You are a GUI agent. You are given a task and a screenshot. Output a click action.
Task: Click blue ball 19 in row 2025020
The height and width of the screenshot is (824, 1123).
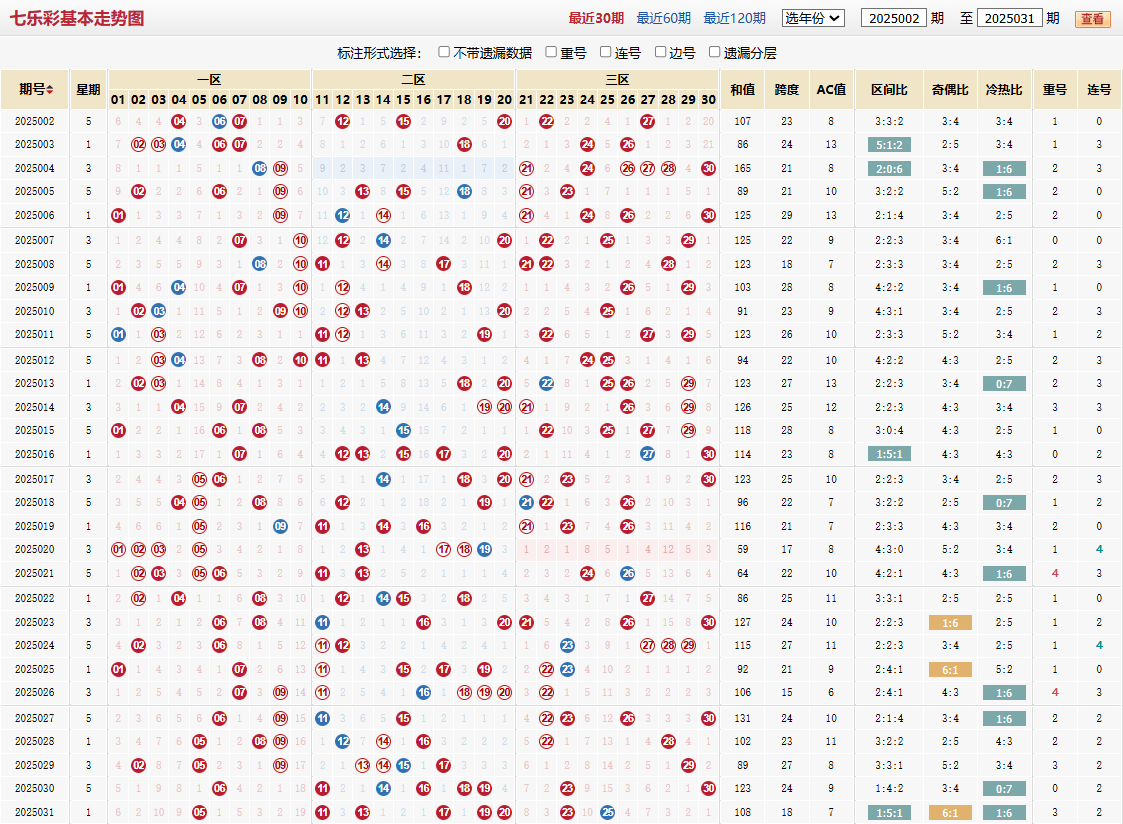(484, 549)
